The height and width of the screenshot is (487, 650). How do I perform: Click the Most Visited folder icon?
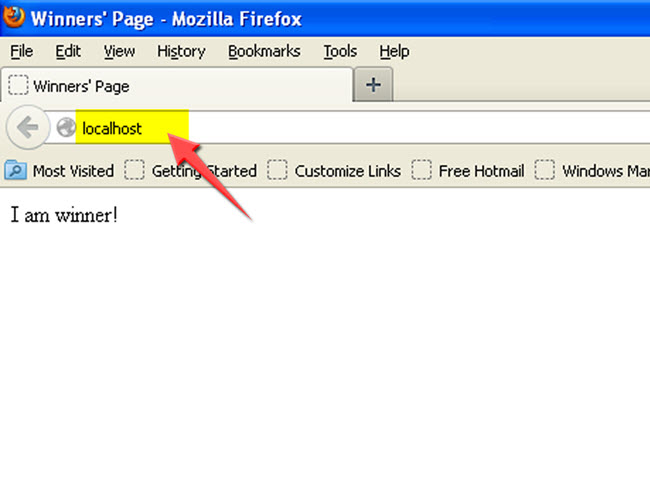[x=16, y=170]
